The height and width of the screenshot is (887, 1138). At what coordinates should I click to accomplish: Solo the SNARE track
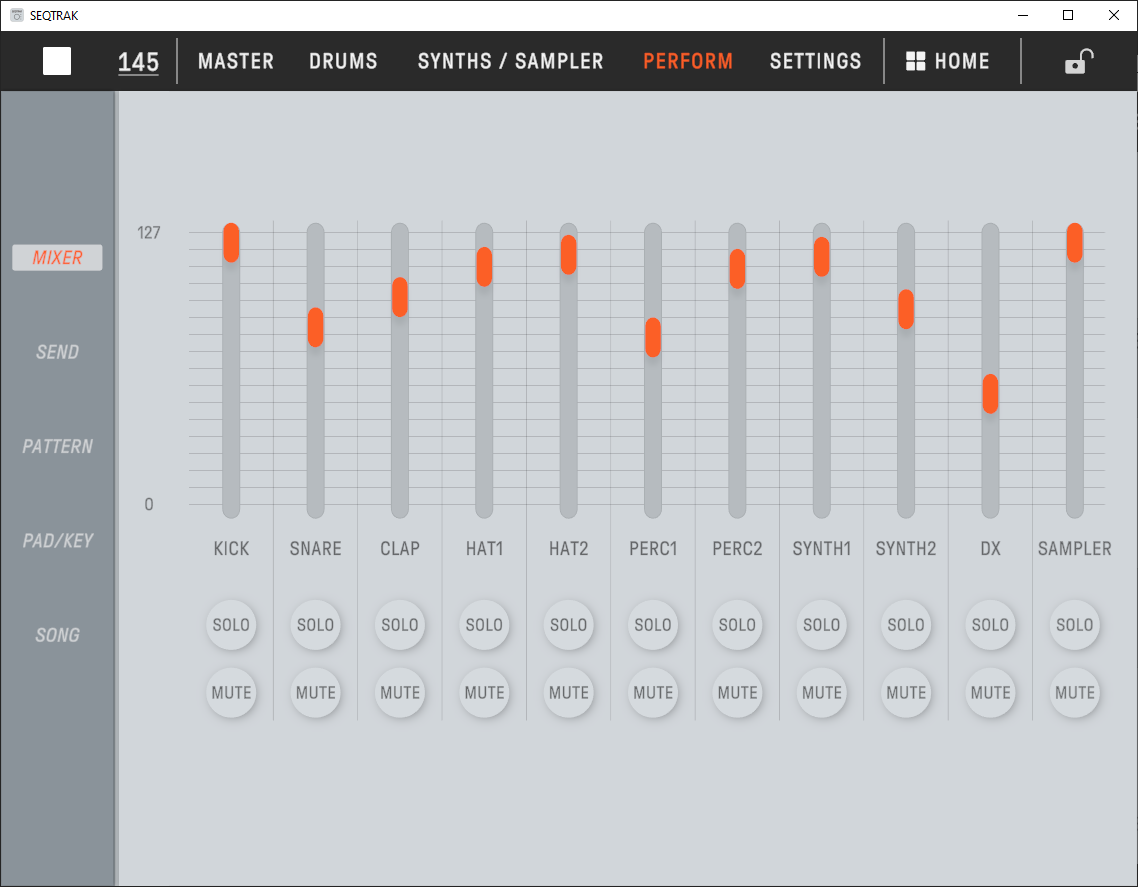pyautogui.click(x=315, y=625)
